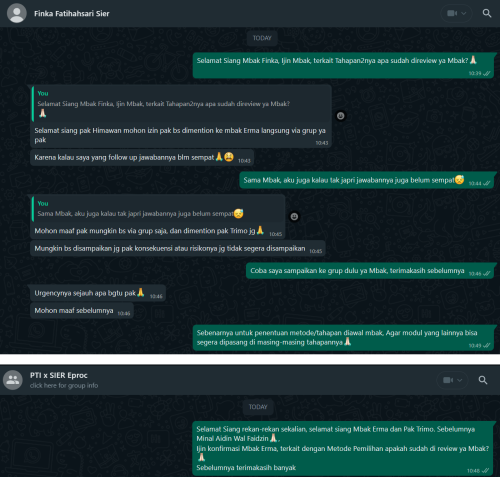500x477 pixels.
Task: Open PTI x SIER Eproc group title
Action: [x=59, y=375]
